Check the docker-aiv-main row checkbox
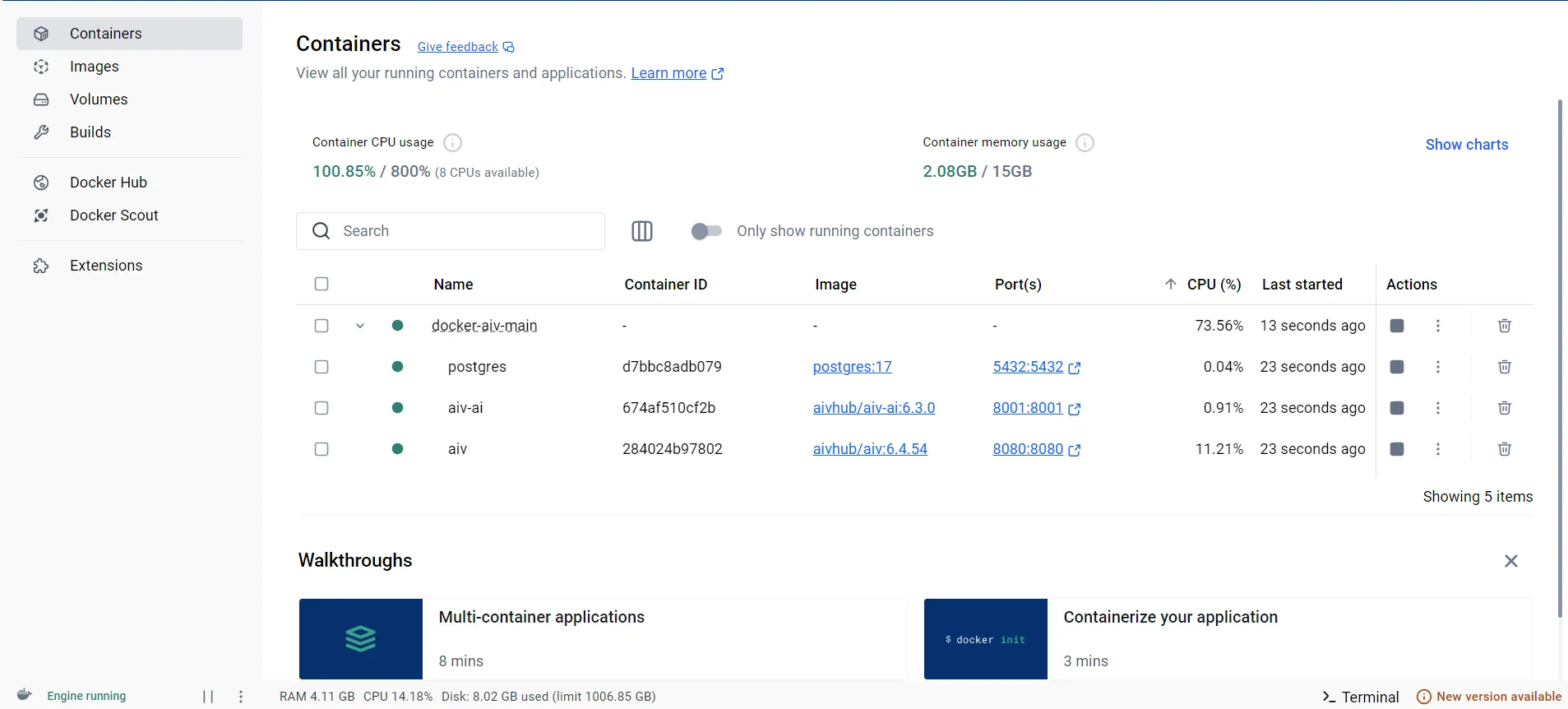The image size is (1568, 709). 321,326
